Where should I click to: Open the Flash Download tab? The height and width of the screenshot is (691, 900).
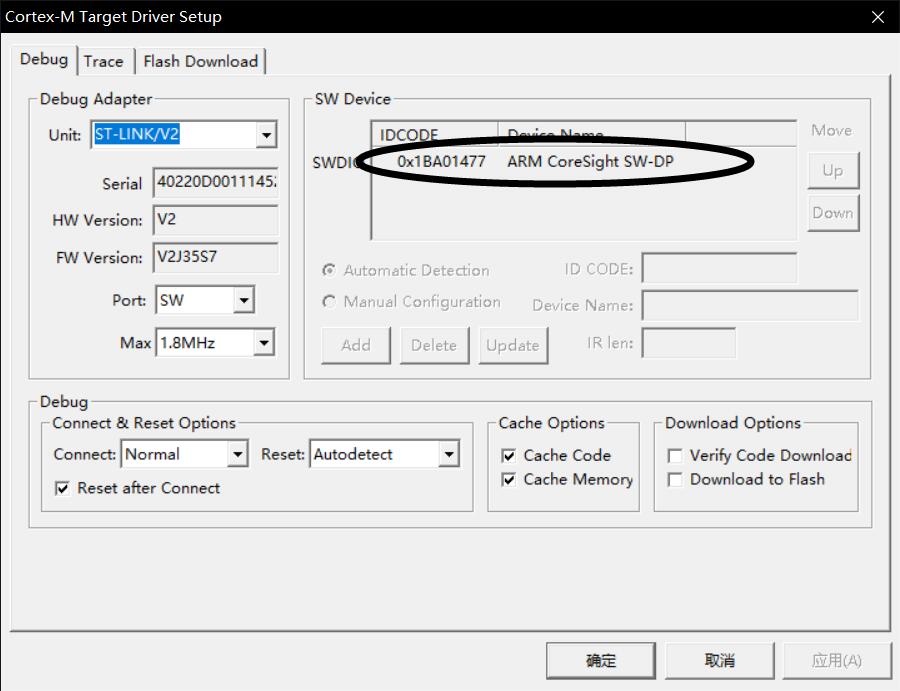tap(200, 61)
